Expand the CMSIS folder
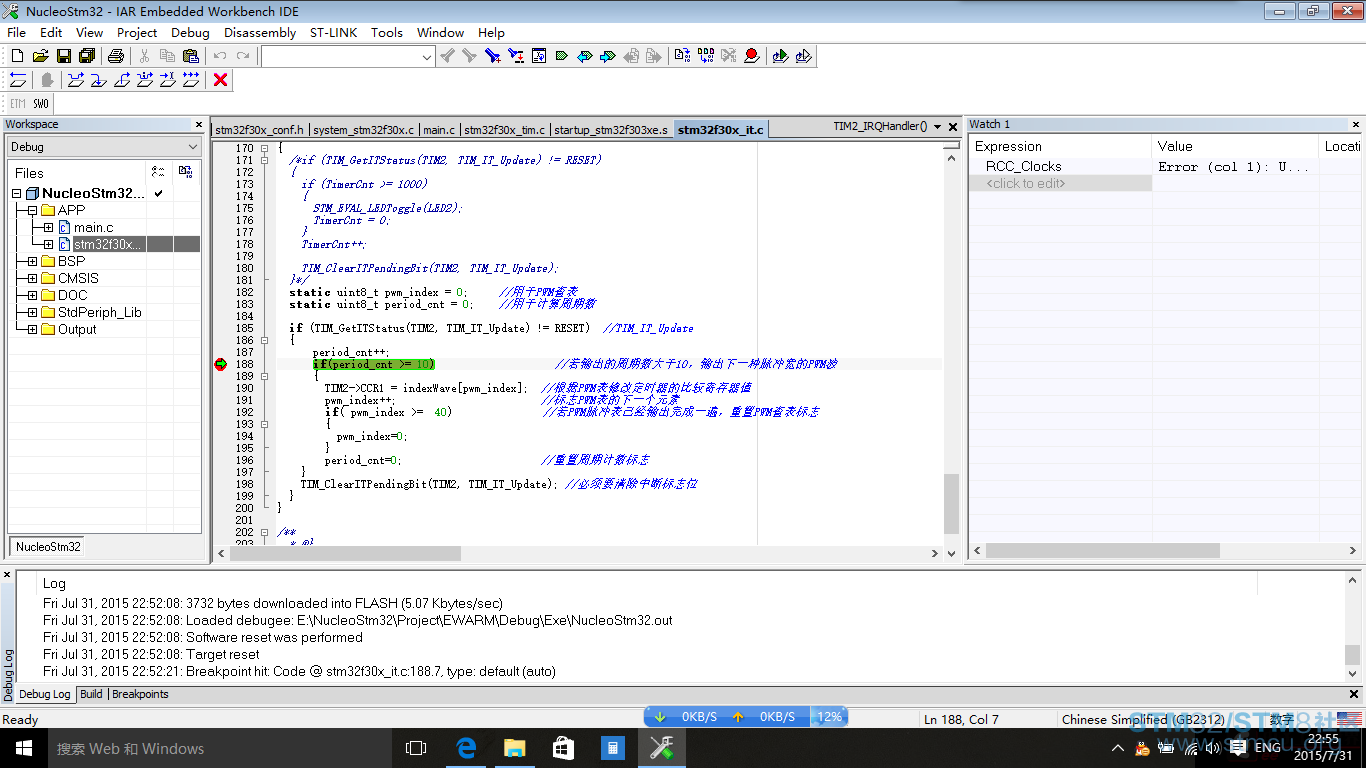1366x768 pixels. pyautogui.click(x=32, y=278)
